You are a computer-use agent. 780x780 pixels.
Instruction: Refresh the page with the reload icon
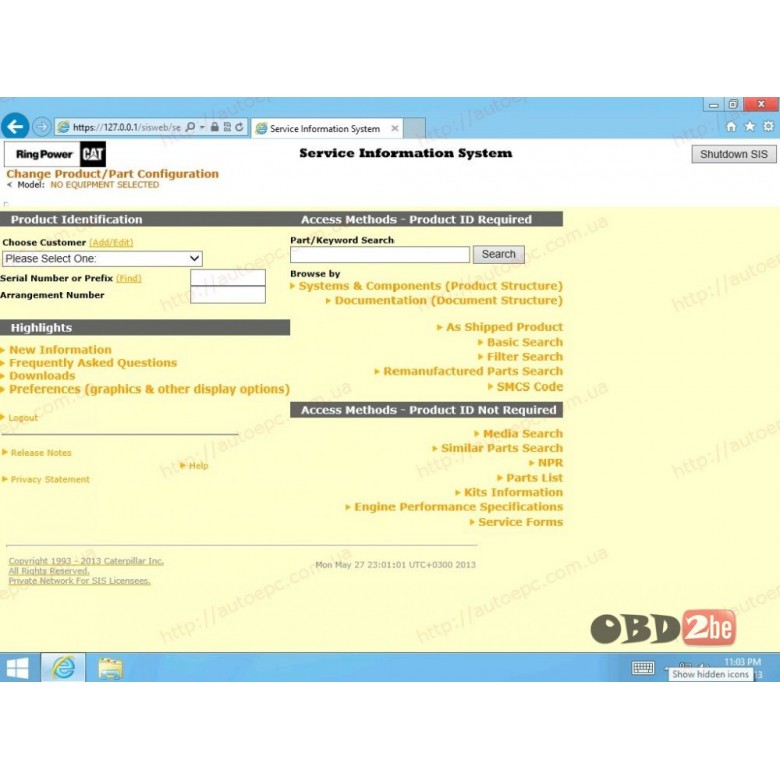click(x=239, y=127)
